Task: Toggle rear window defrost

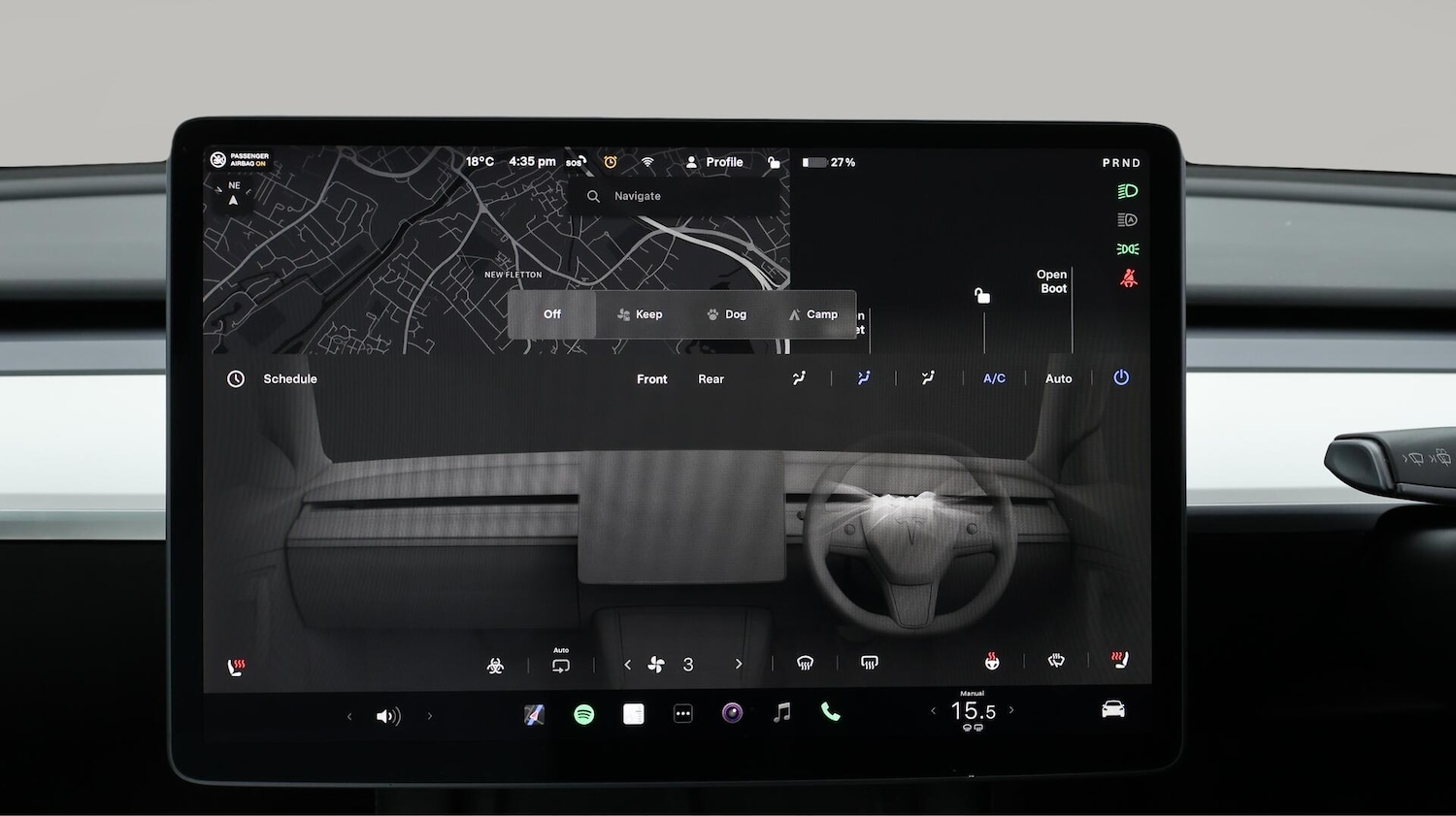Action: pos(870,663)
